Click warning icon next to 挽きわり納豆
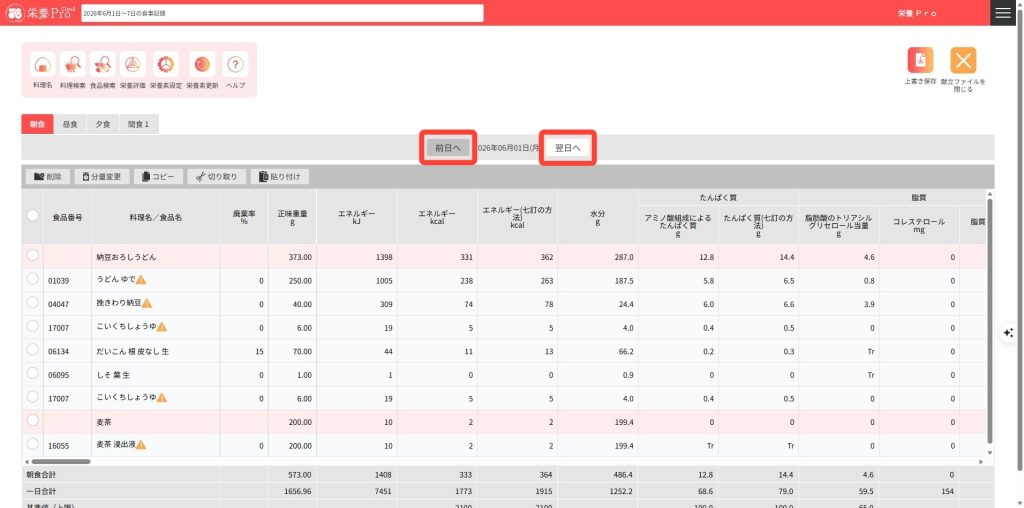The width and height of the screenshot is (1024, 508). pyautogui.click(x=147, y=303)
